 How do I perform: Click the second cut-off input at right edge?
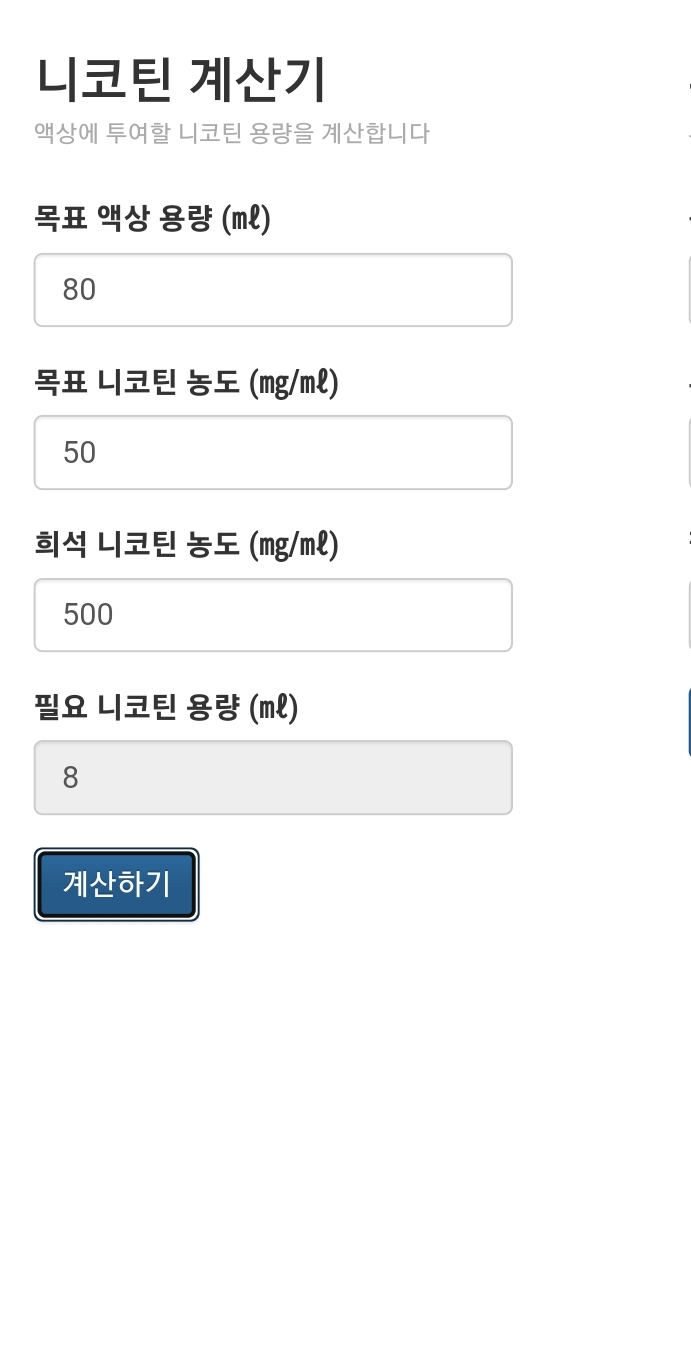pyautogui.click(x=689, y=452)
